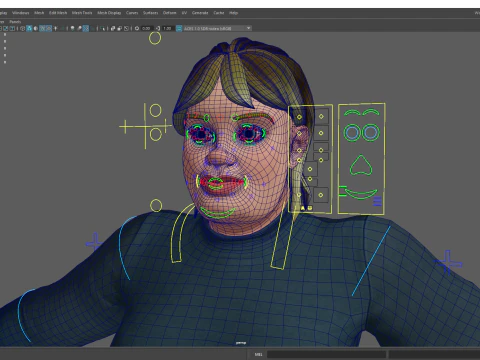The width and height of the screenshot is (480, 360).
Task: Click the small triangle icon at bottom of slider panel
Action: [x=303, y=208]
